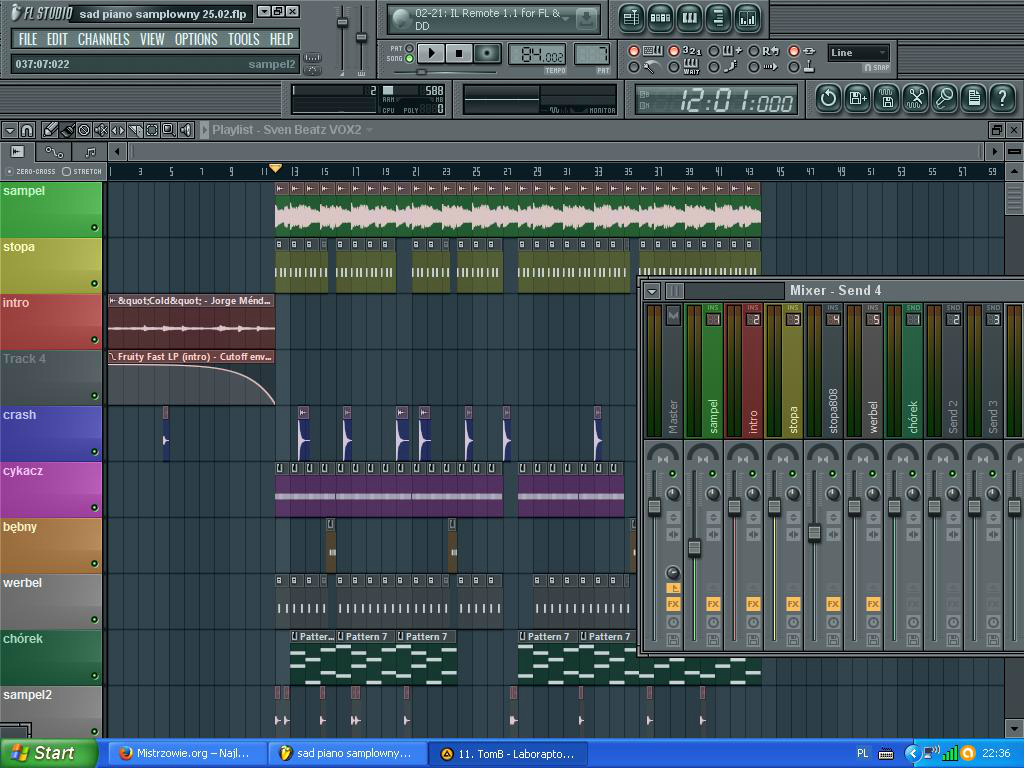Click the tempo display field
This screenshot has width=1024, height=768.
[536, 54]
